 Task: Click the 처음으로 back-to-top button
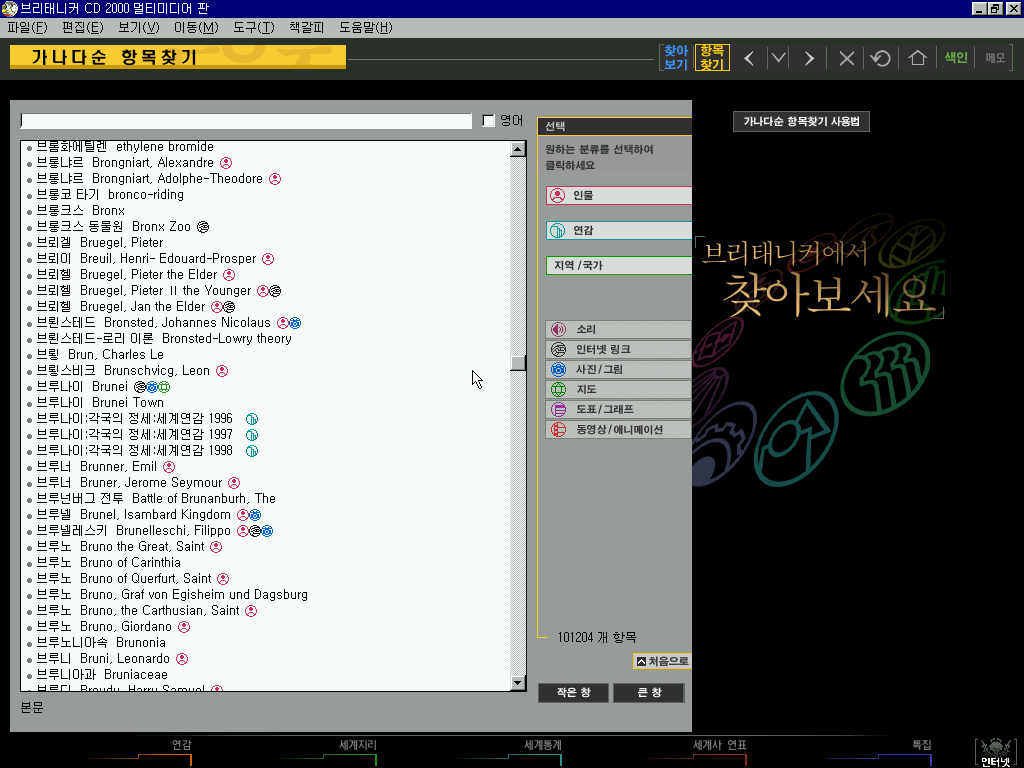point(662,661)
